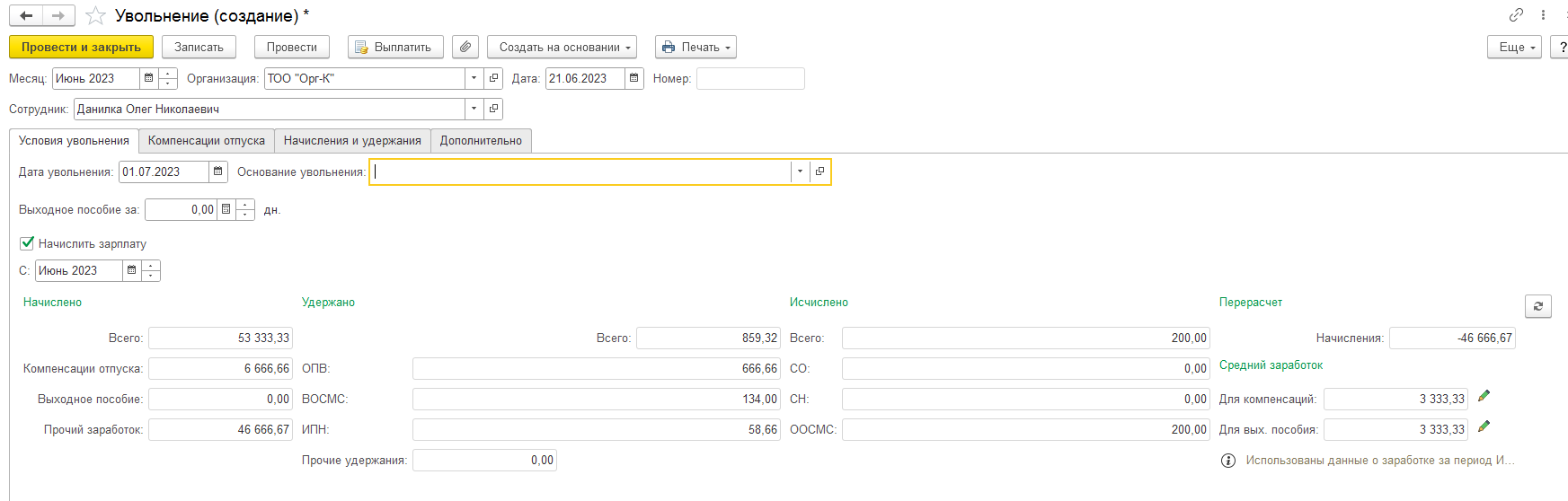
Task: Uncheck the Начислить зарплату checkbox
Action: click(27, 243)
